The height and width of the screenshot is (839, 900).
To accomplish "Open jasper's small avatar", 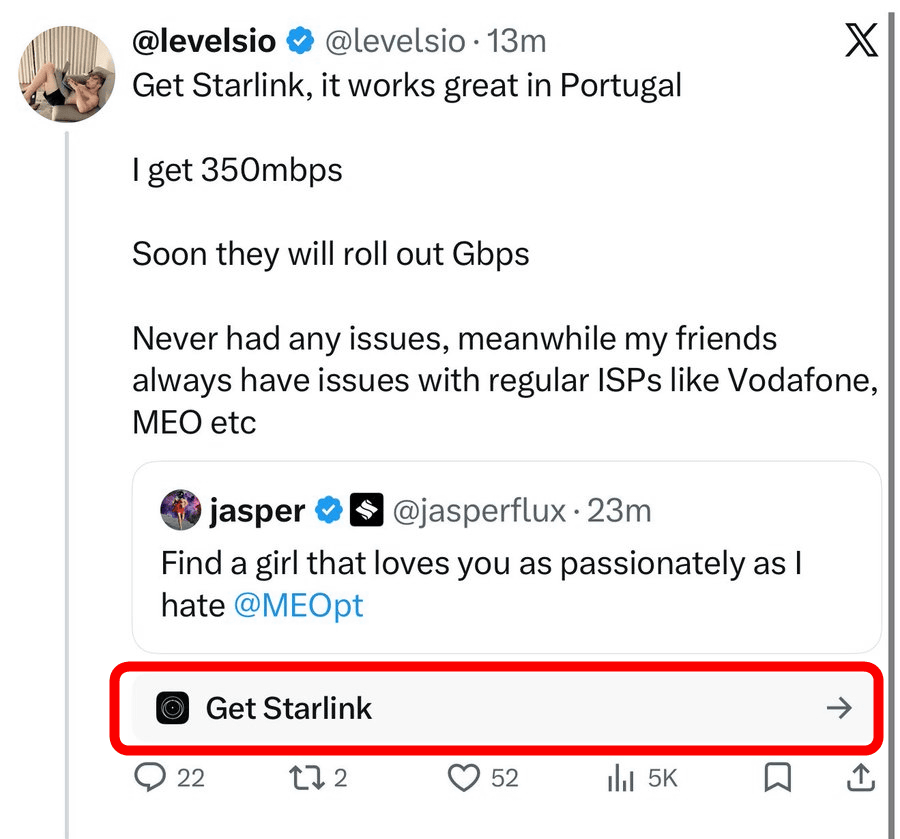I will 181,510.
